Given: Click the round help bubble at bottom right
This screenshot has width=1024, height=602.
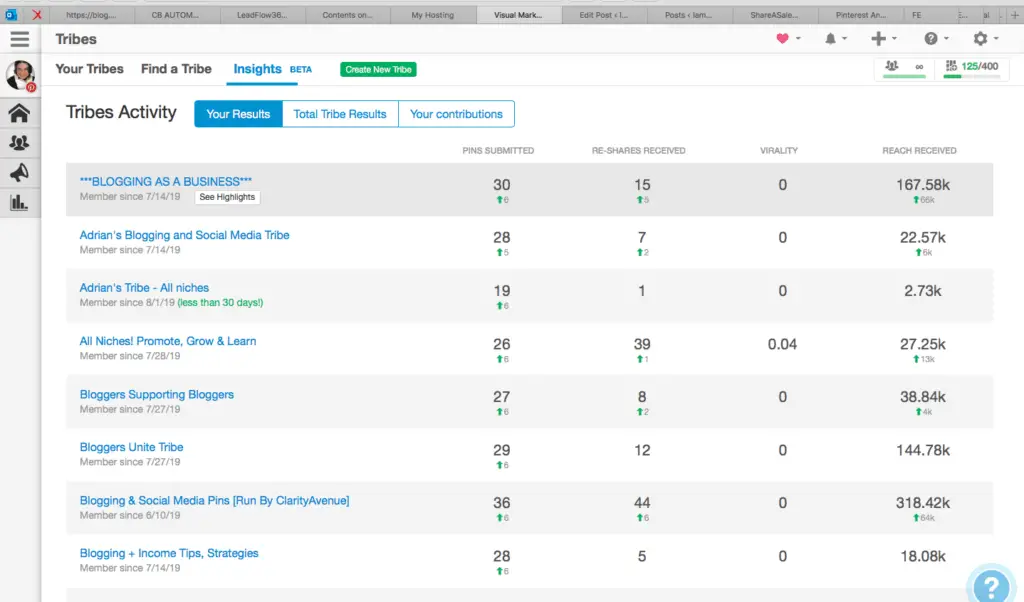Looking at the screenshot, I should point(991,586).
